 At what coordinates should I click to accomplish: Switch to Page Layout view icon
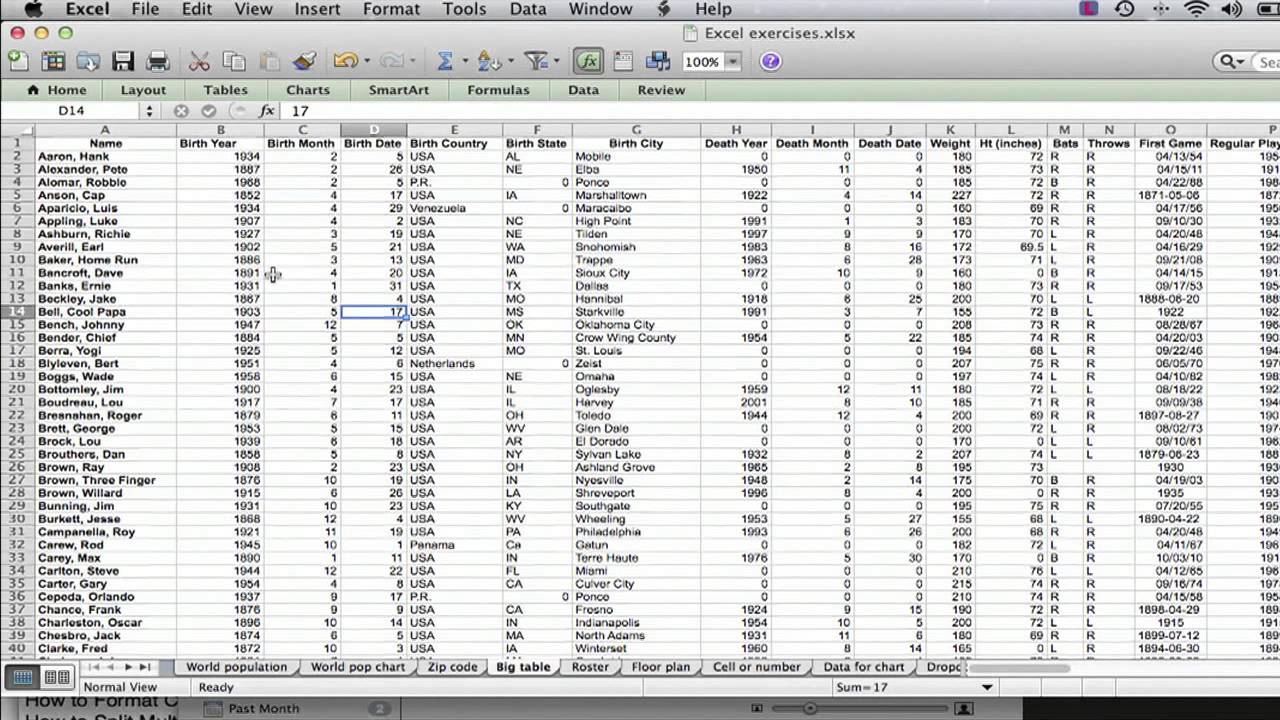57,677
